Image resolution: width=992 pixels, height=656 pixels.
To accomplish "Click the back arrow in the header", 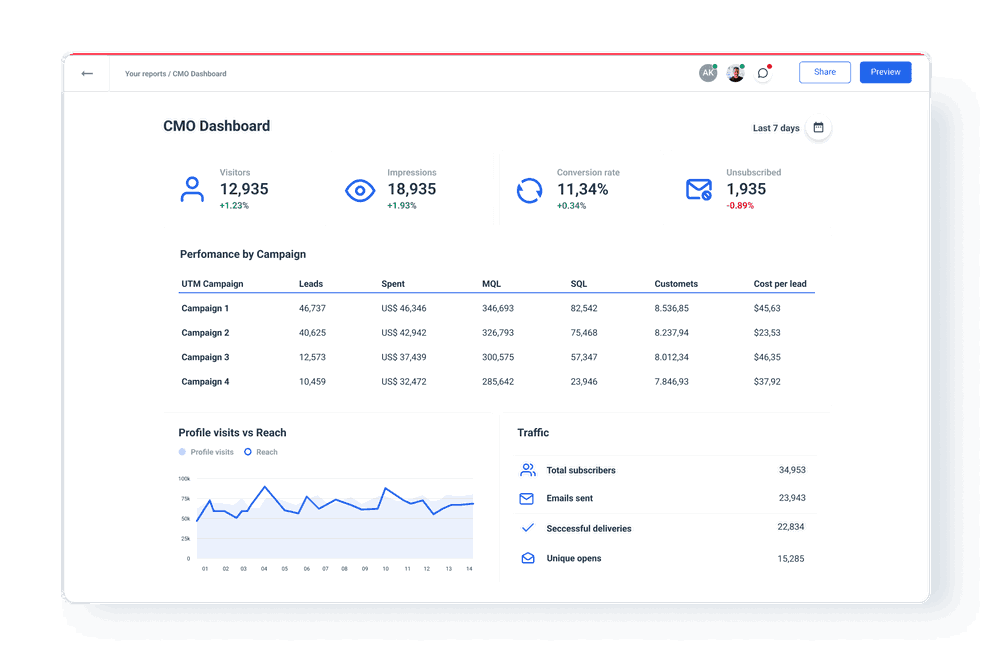I will point(87,72).
